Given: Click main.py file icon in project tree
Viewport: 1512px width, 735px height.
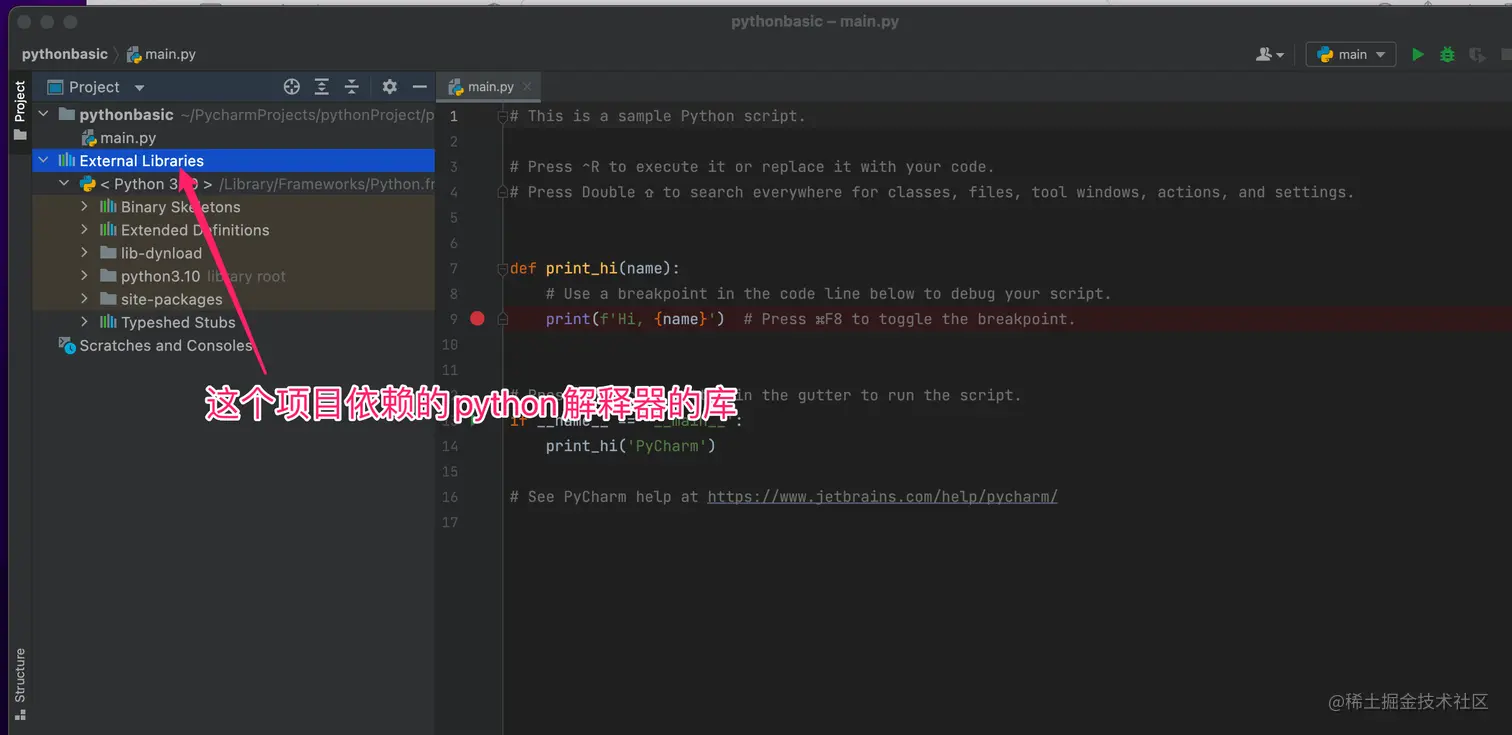Looking at the screenshot, I should click(88, 138).
